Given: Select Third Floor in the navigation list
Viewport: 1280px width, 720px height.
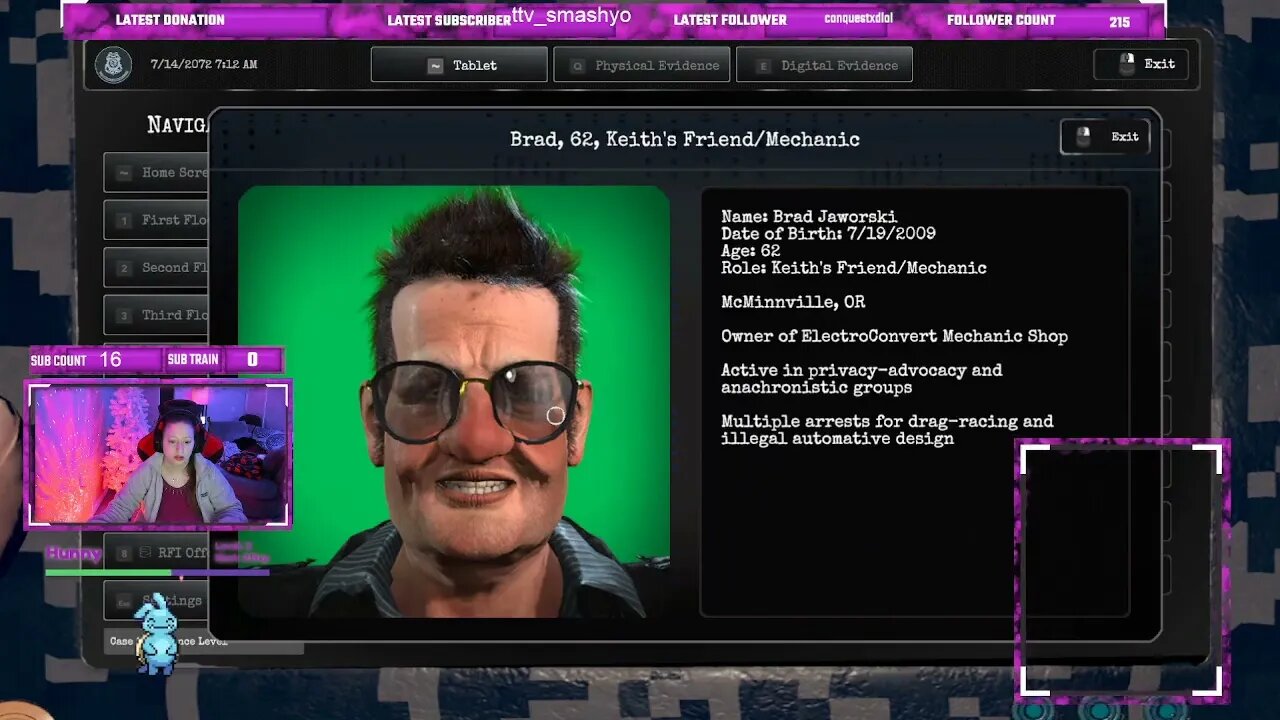Looking at the screenshot, I should coord(156,315).
